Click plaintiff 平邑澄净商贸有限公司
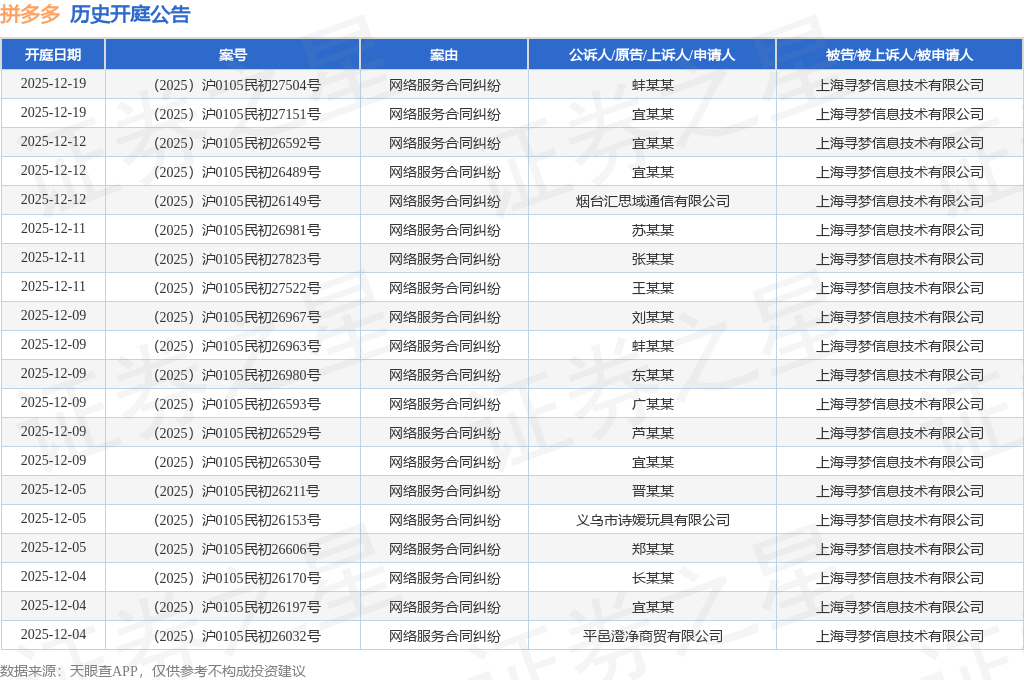The height and width of the screenshot is (680, 1024). (x=652, y=636)
